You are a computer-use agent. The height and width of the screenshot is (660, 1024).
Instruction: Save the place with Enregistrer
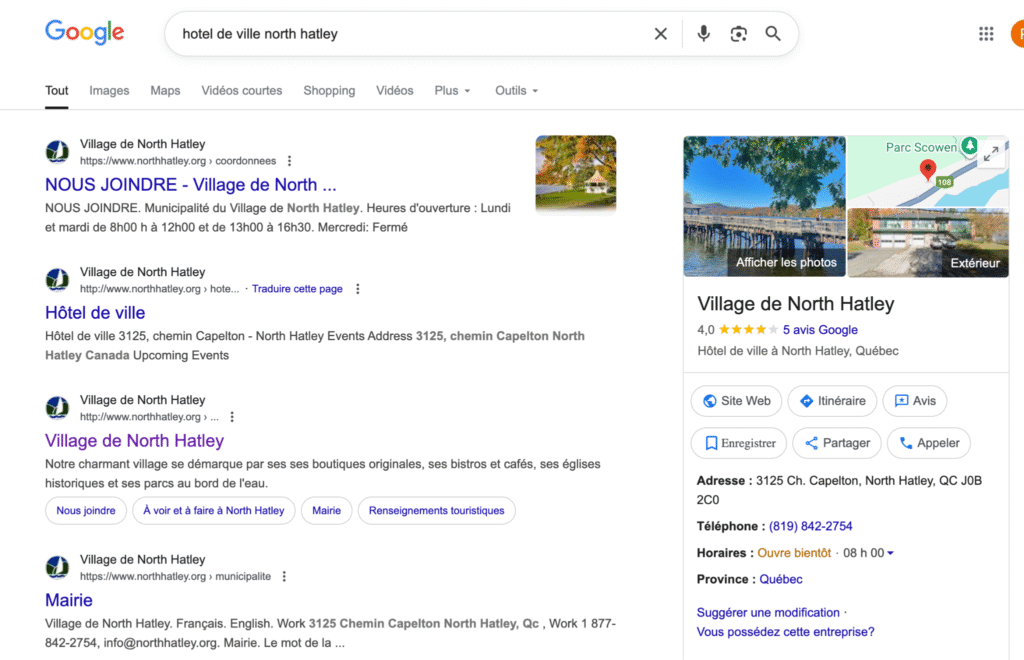tap(738, 443)
